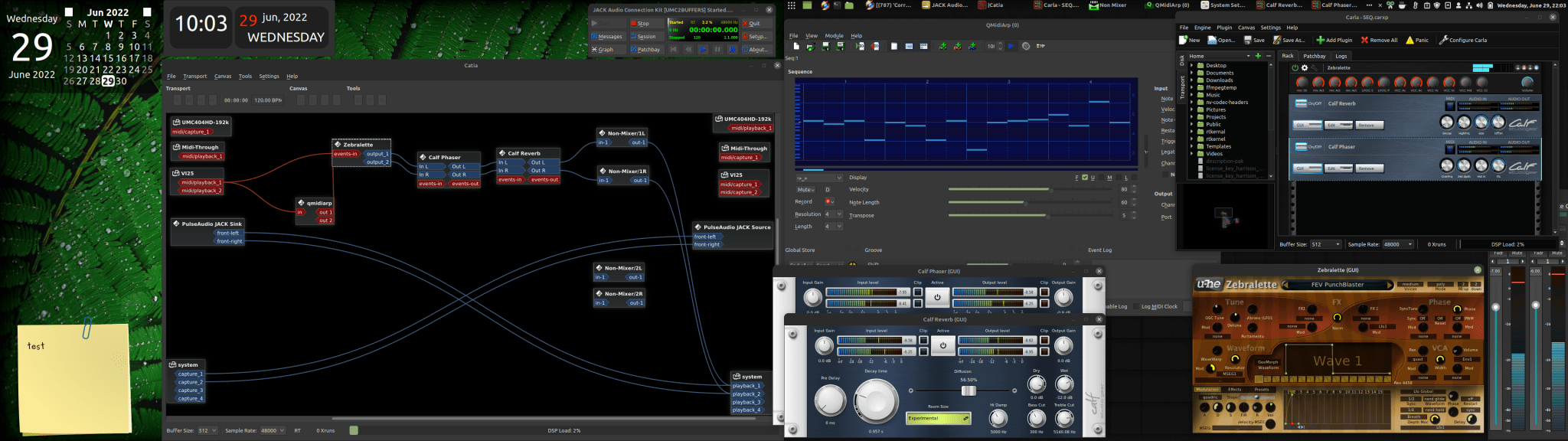Open Messages in JACK control window
The image size is (1568, 441).
tap(609, 36)
